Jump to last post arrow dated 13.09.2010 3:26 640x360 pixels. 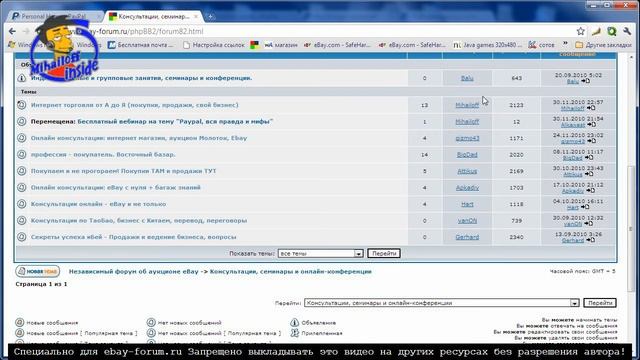[x=590, y=240]
